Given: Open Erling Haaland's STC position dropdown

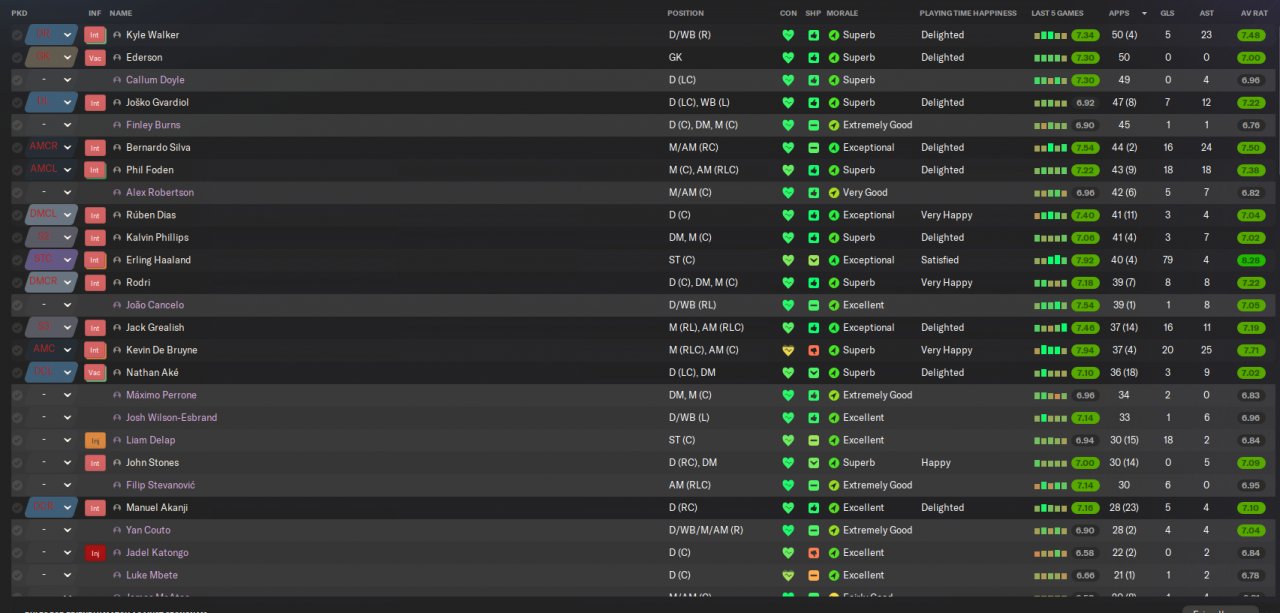Looking at the screenshot, I should (67, 260).
